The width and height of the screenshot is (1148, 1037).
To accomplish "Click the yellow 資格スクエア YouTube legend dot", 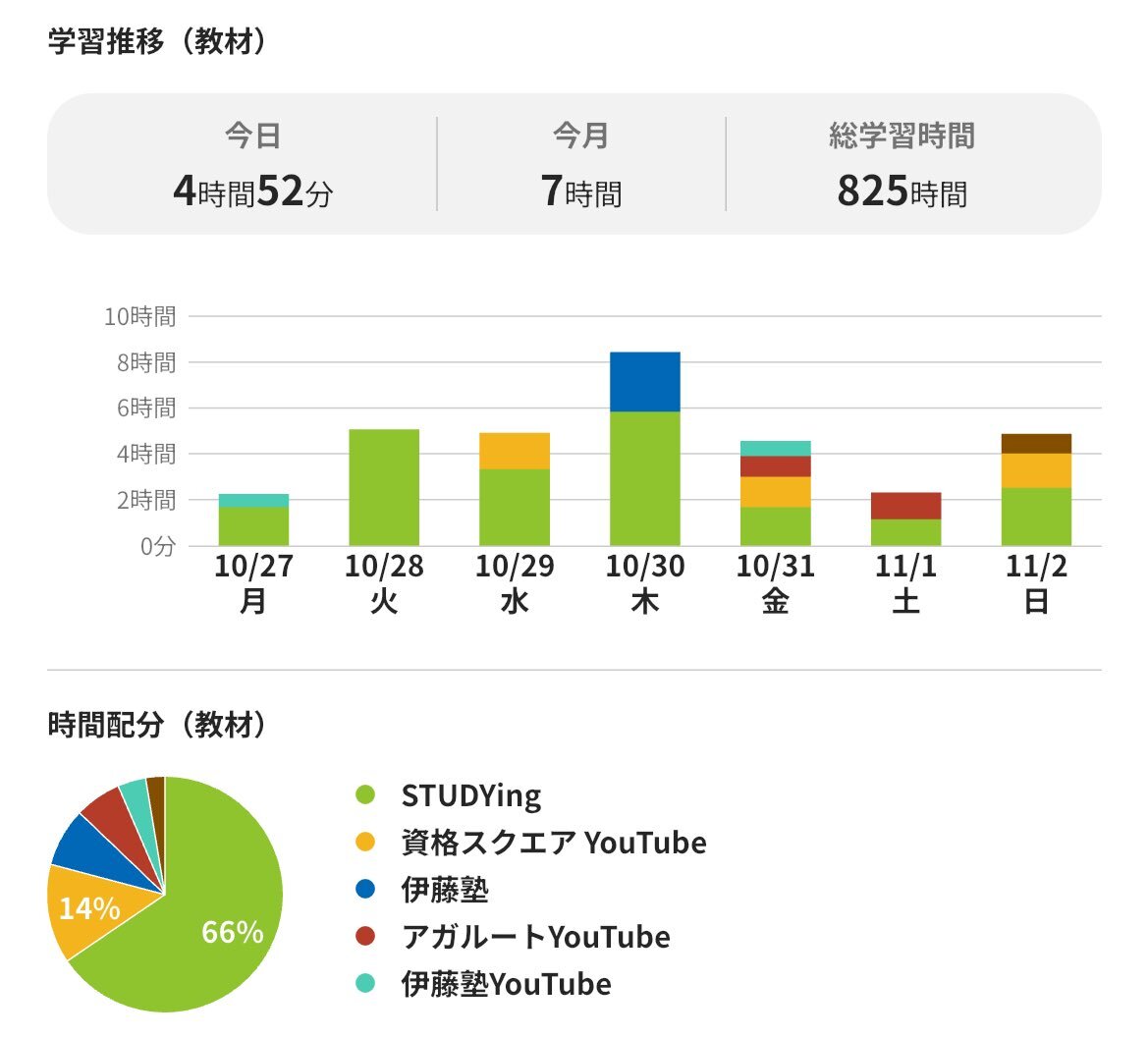I will [x=365, y=842].
